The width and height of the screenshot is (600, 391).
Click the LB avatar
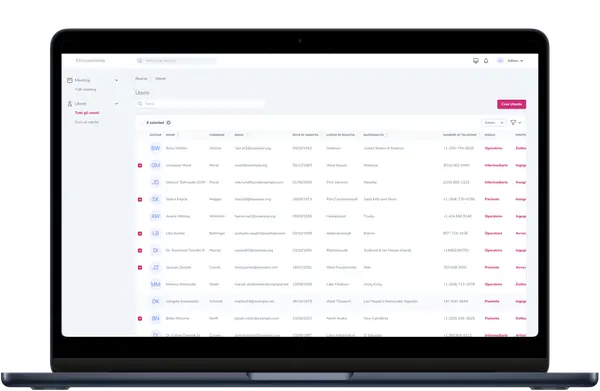[x=155, y=233]
